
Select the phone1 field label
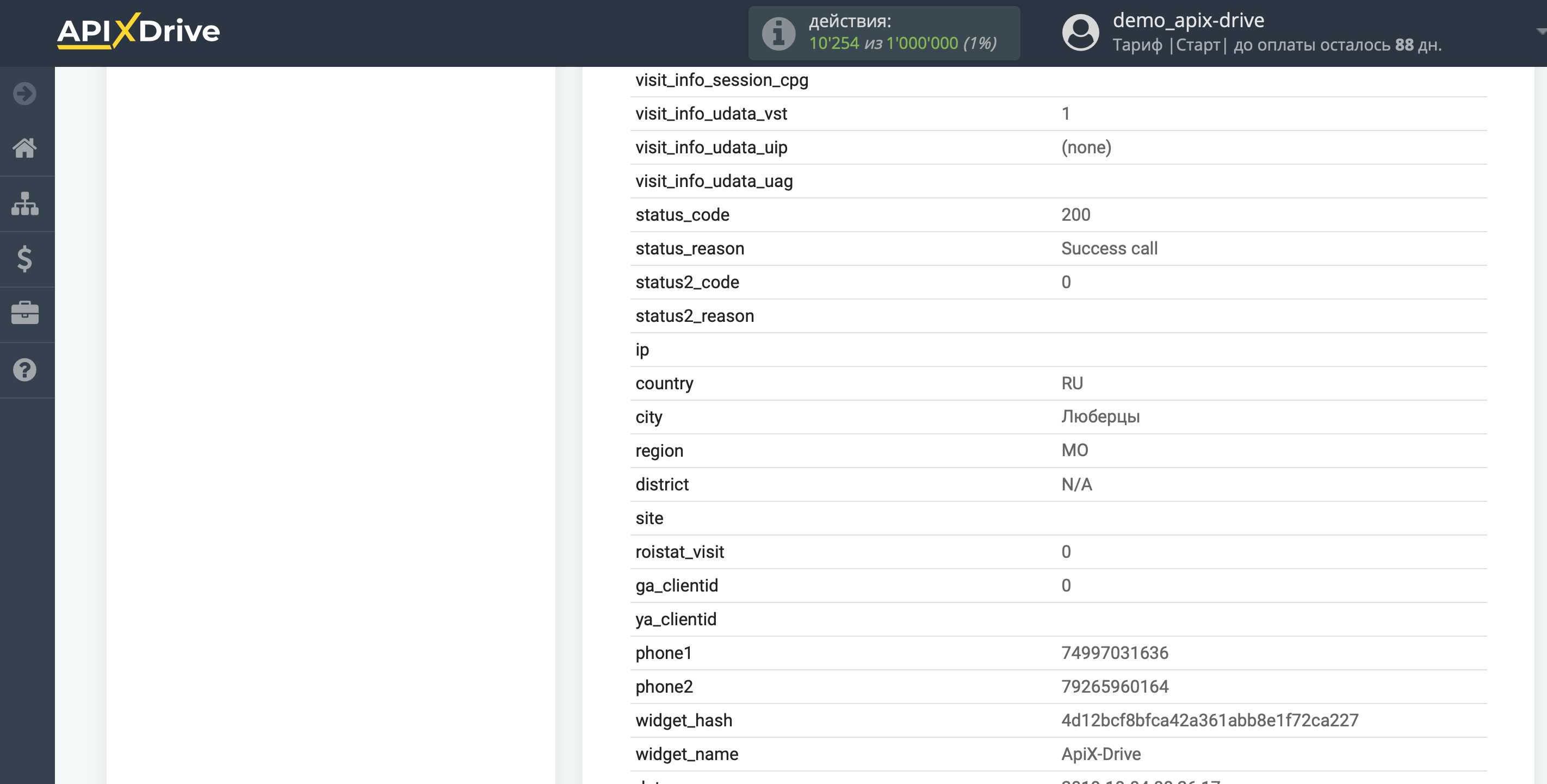click(x=663, y=653)
